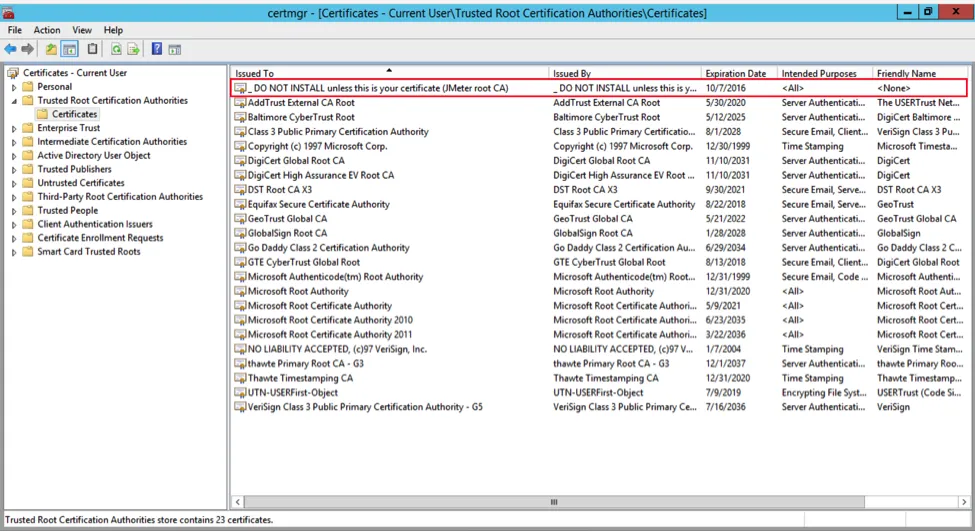Click the horizontal scrollbar right arrow

point(964,502)
